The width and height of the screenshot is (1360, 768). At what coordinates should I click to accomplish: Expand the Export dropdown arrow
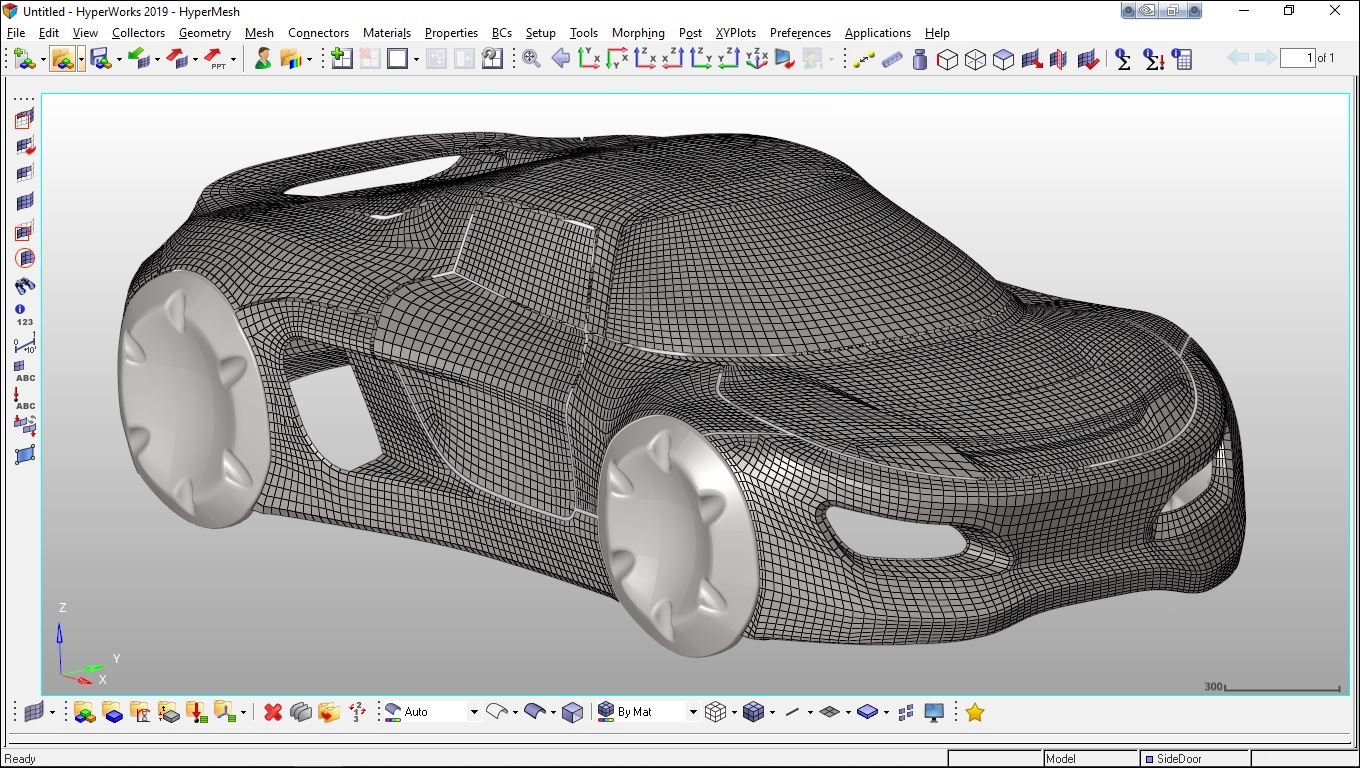[195, 59]
